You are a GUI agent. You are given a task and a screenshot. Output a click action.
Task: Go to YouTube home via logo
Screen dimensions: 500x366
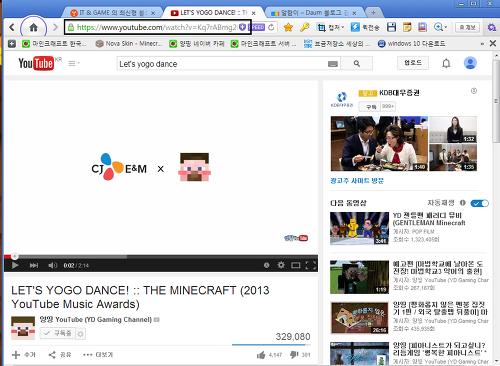click(36, 63)
